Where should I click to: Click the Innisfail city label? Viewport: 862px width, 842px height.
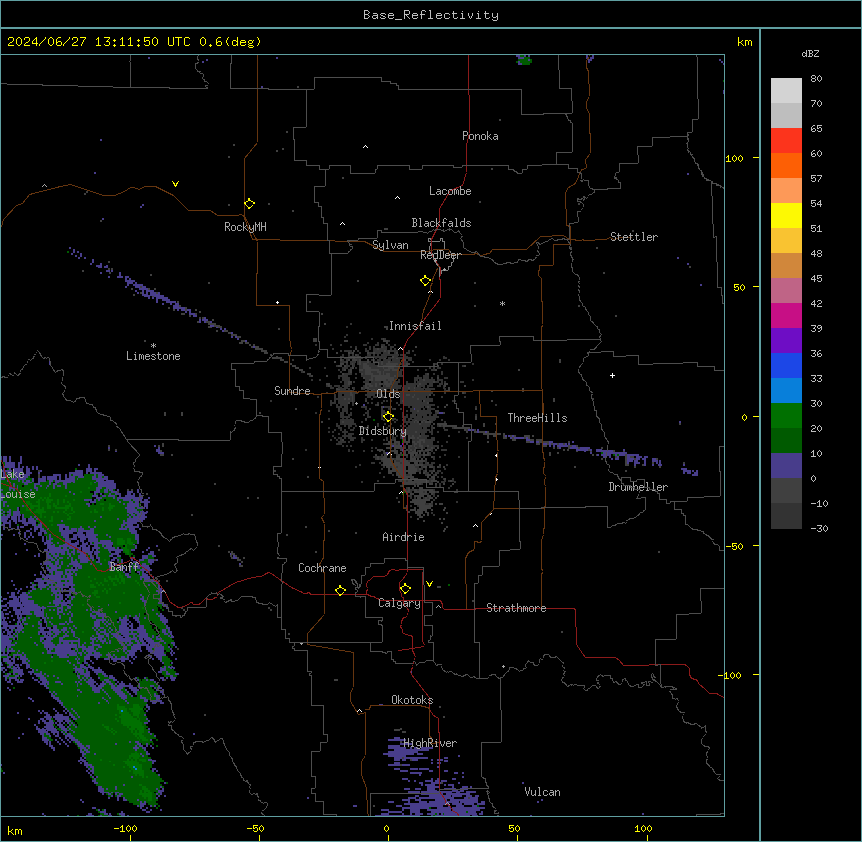pos(415,326)
